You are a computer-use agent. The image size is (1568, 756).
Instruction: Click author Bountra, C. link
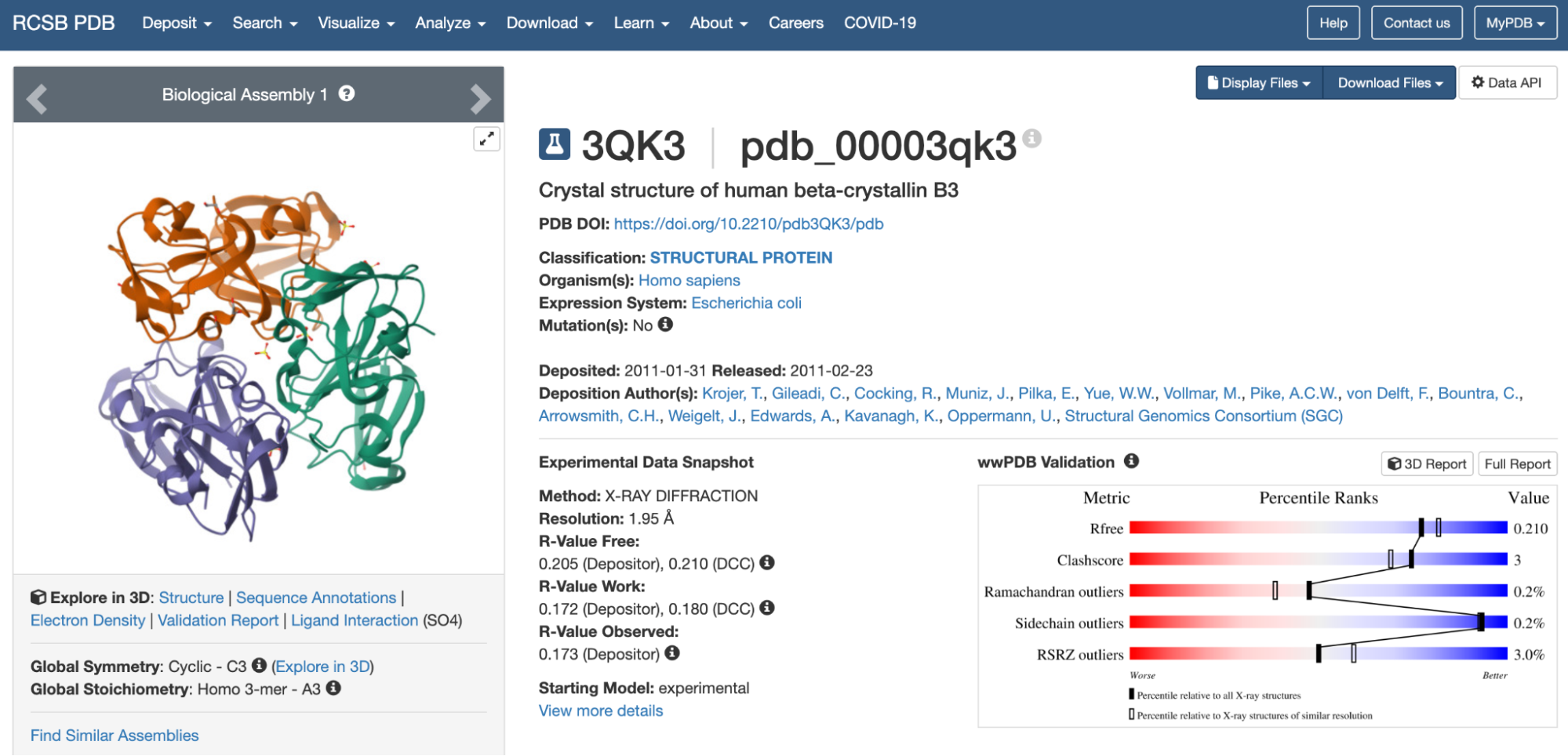(x=1480, y=394)
